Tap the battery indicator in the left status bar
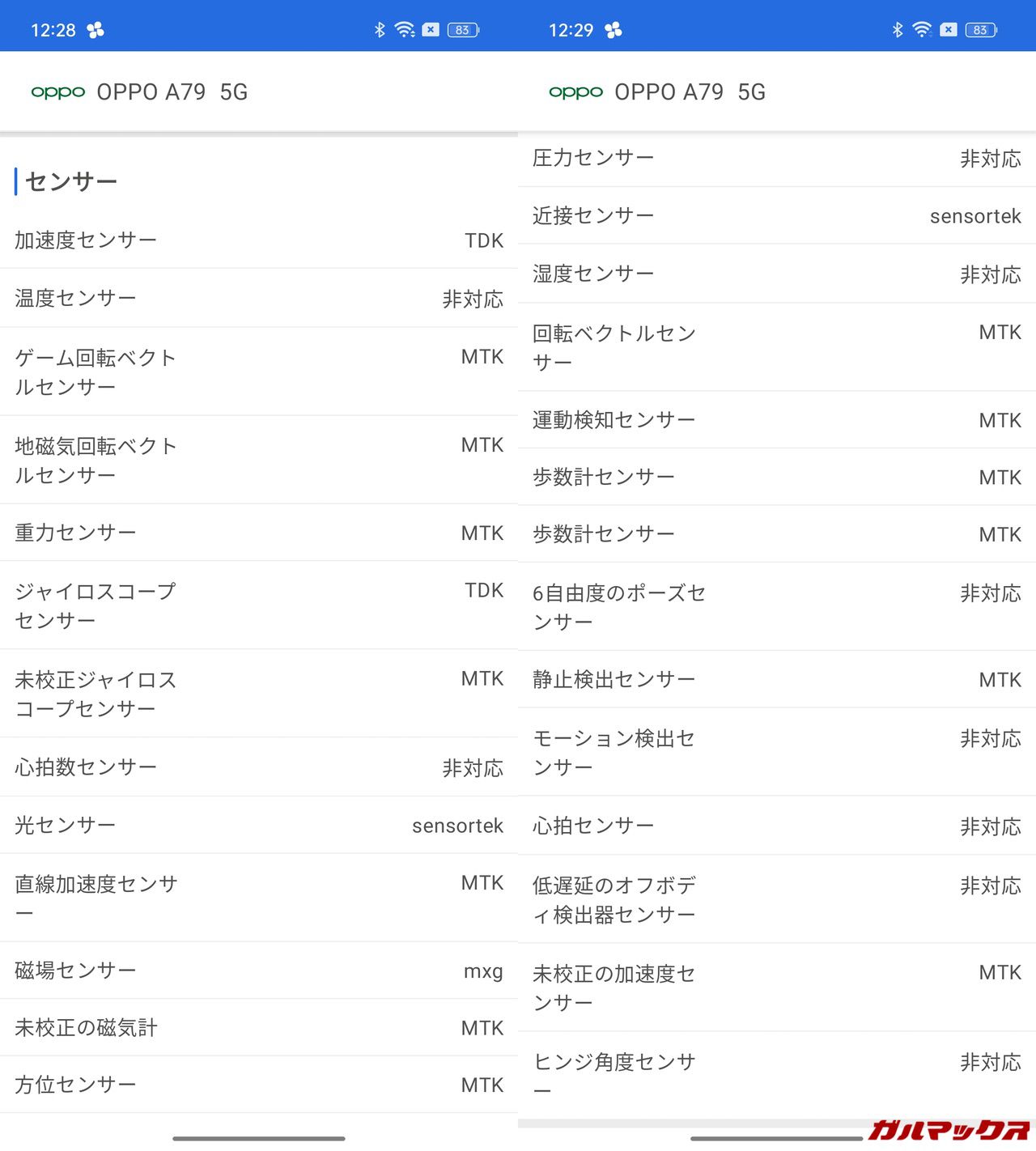This screenshot has width=1036, height=1151. tap(462, 30)
